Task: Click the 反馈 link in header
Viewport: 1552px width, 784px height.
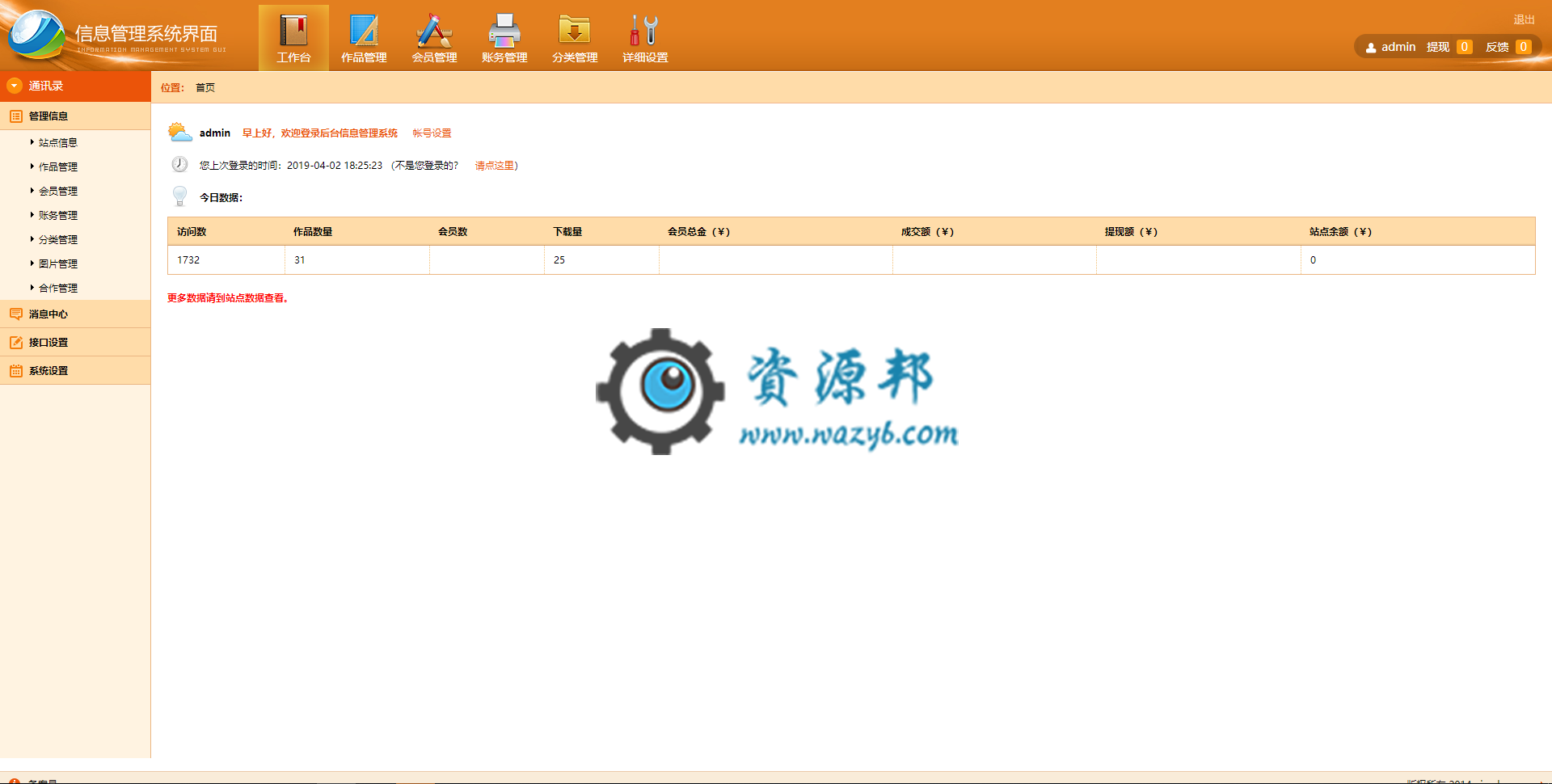Action: 1497,47
